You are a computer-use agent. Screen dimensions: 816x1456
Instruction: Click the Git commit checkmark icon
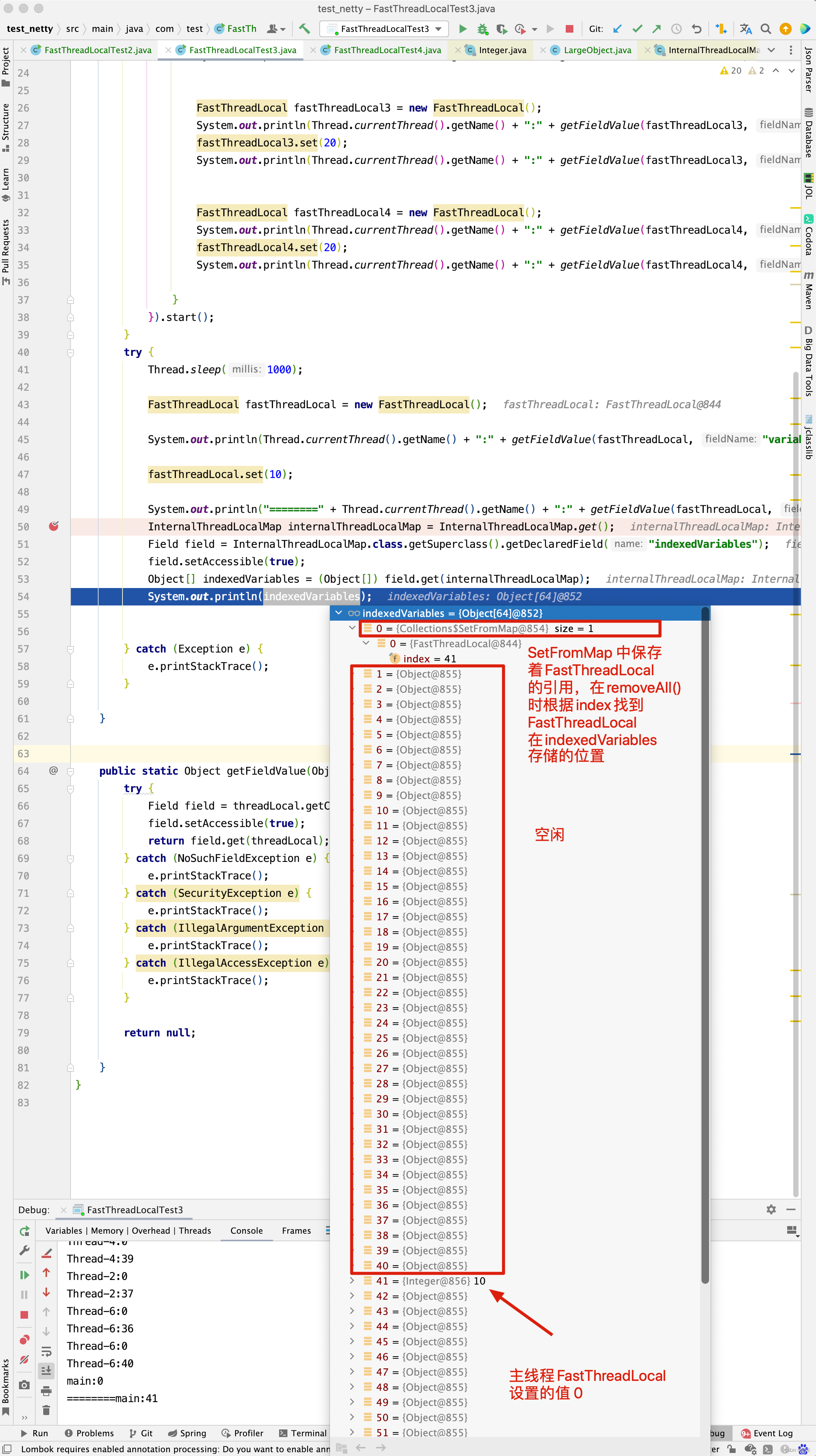(x=637, y=29)
